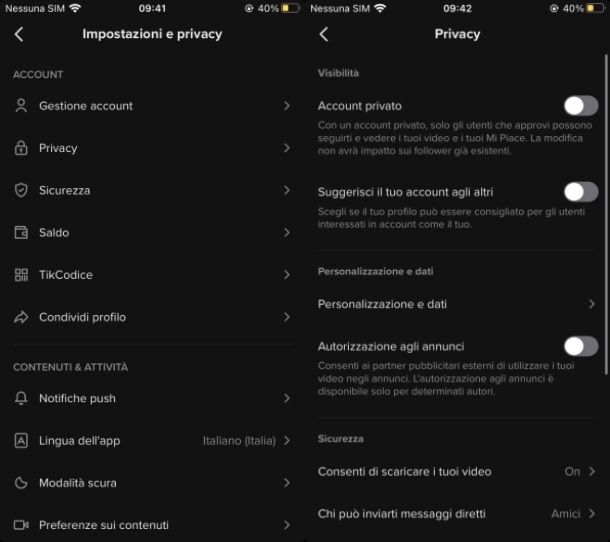Tap the Condividi profilo share arrow icon

pyautogui.click(x=21, y=317)
